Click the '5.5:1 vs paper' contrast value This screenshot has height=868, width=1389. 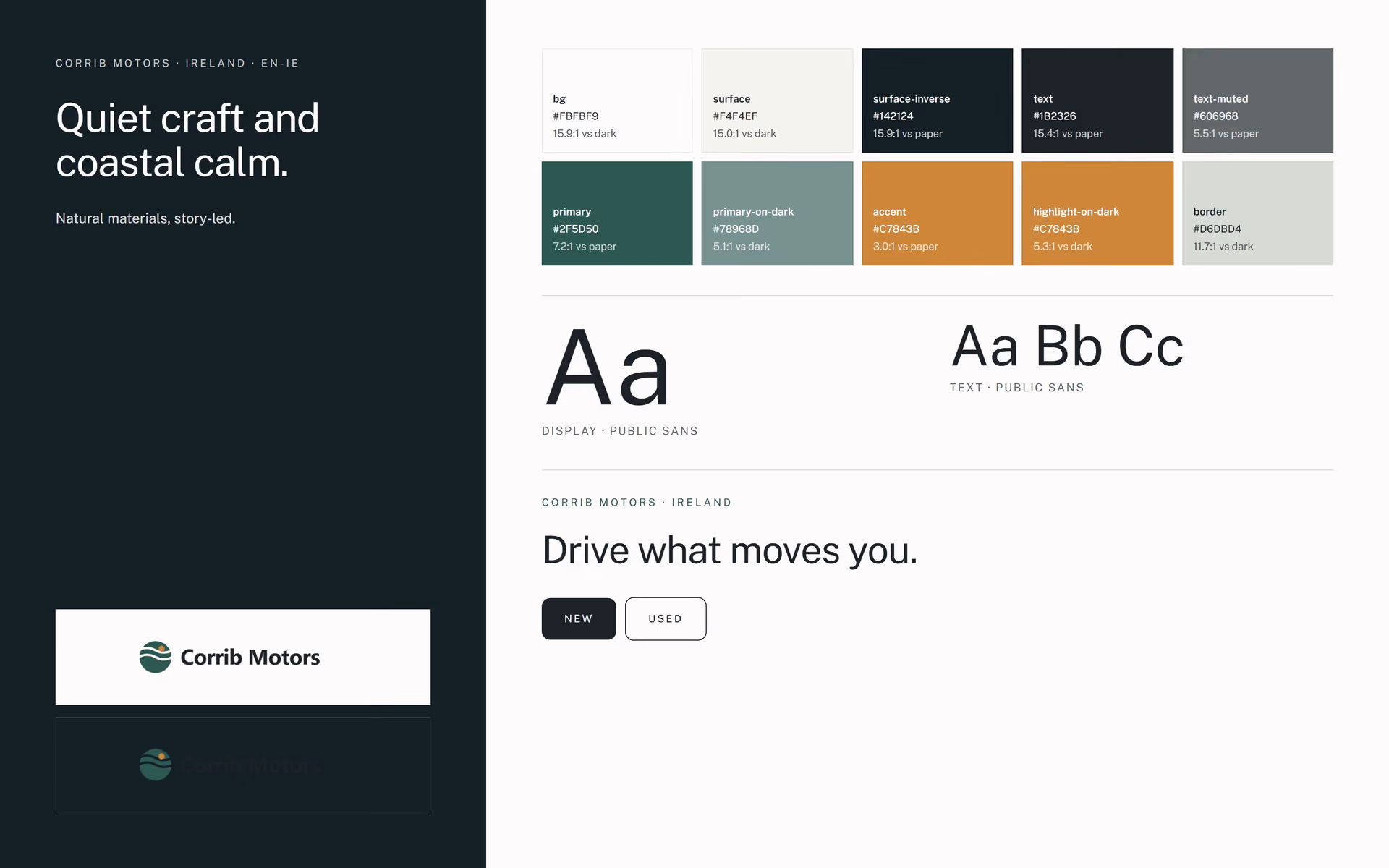tap(1226, 134)
